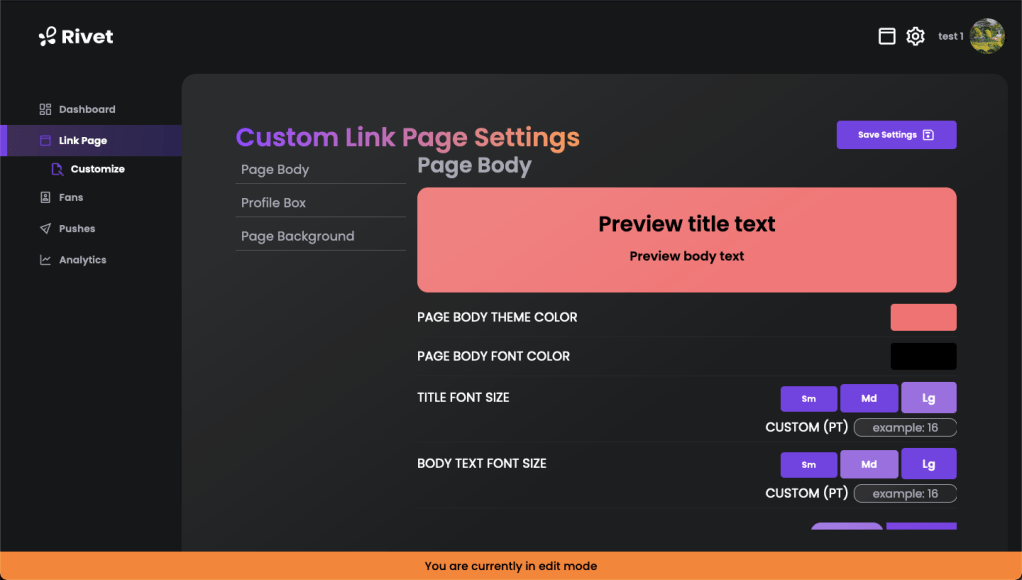This screenshot has width=1022, height=580.
Task: Click the page preview window icon
Action: click(x=886, y=35)
